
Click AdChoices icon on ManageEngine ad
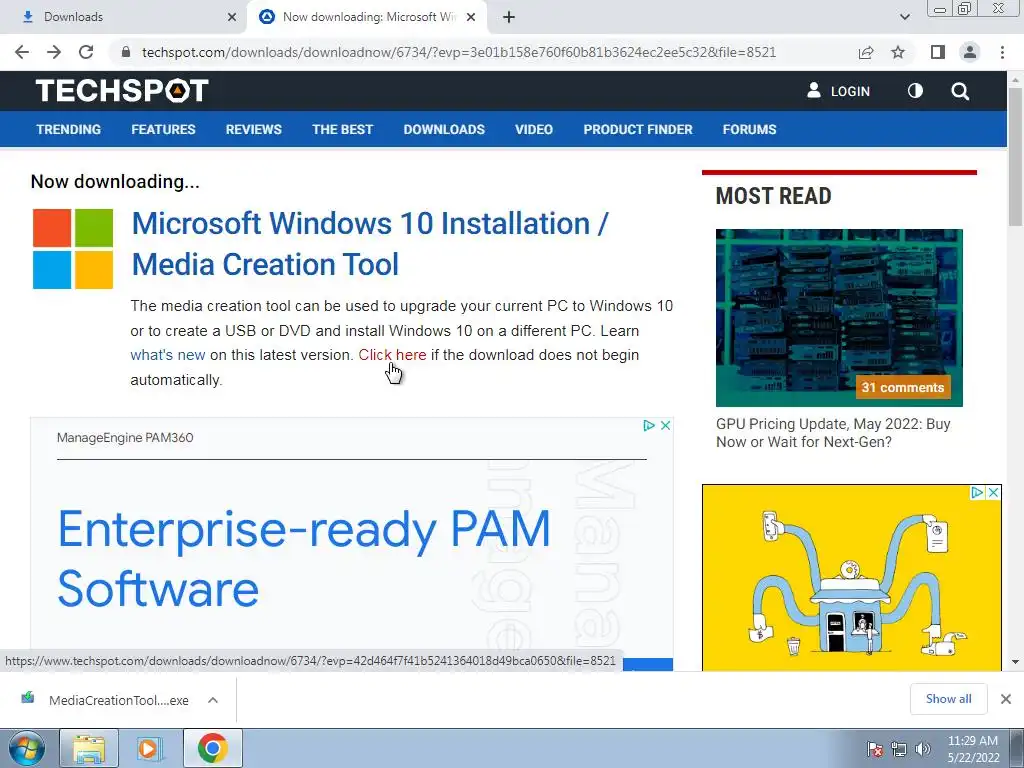pos(648,425)
